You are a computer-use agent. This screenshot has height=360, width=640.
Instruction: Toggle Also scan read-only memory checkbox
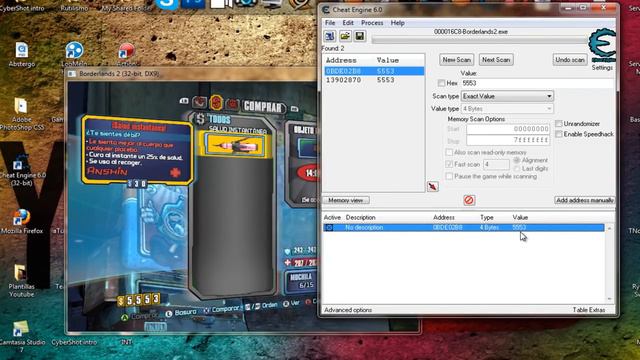pyautogui.click(x=449, y=152)
